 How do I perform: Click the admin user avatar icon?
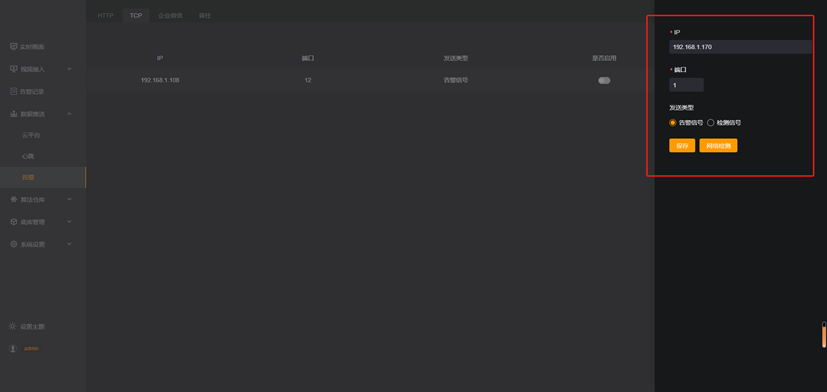tap(13, 349)
